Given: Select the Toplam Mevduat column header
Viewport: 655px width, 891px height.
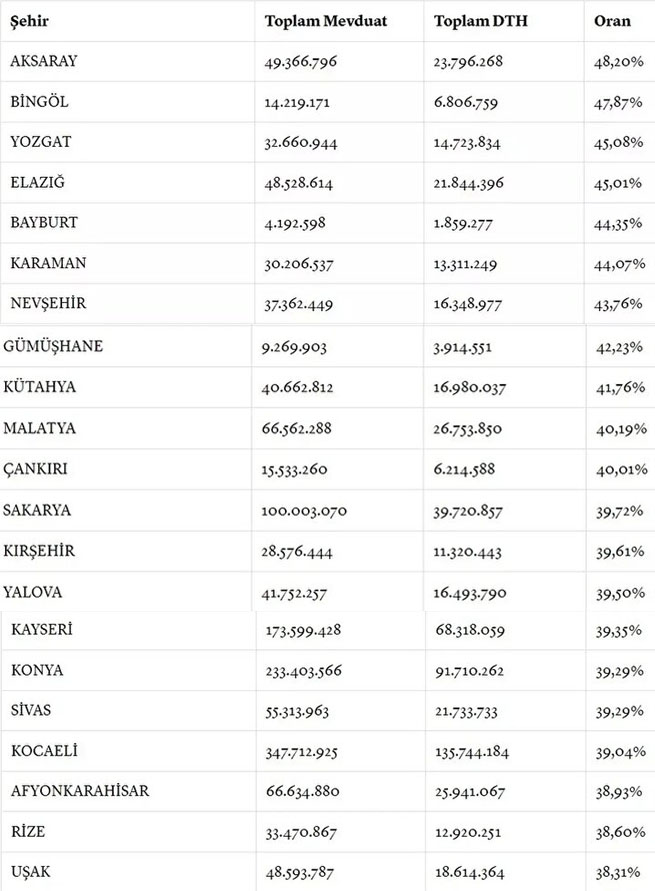Looking at the screenshot, I should coord(326,21).
